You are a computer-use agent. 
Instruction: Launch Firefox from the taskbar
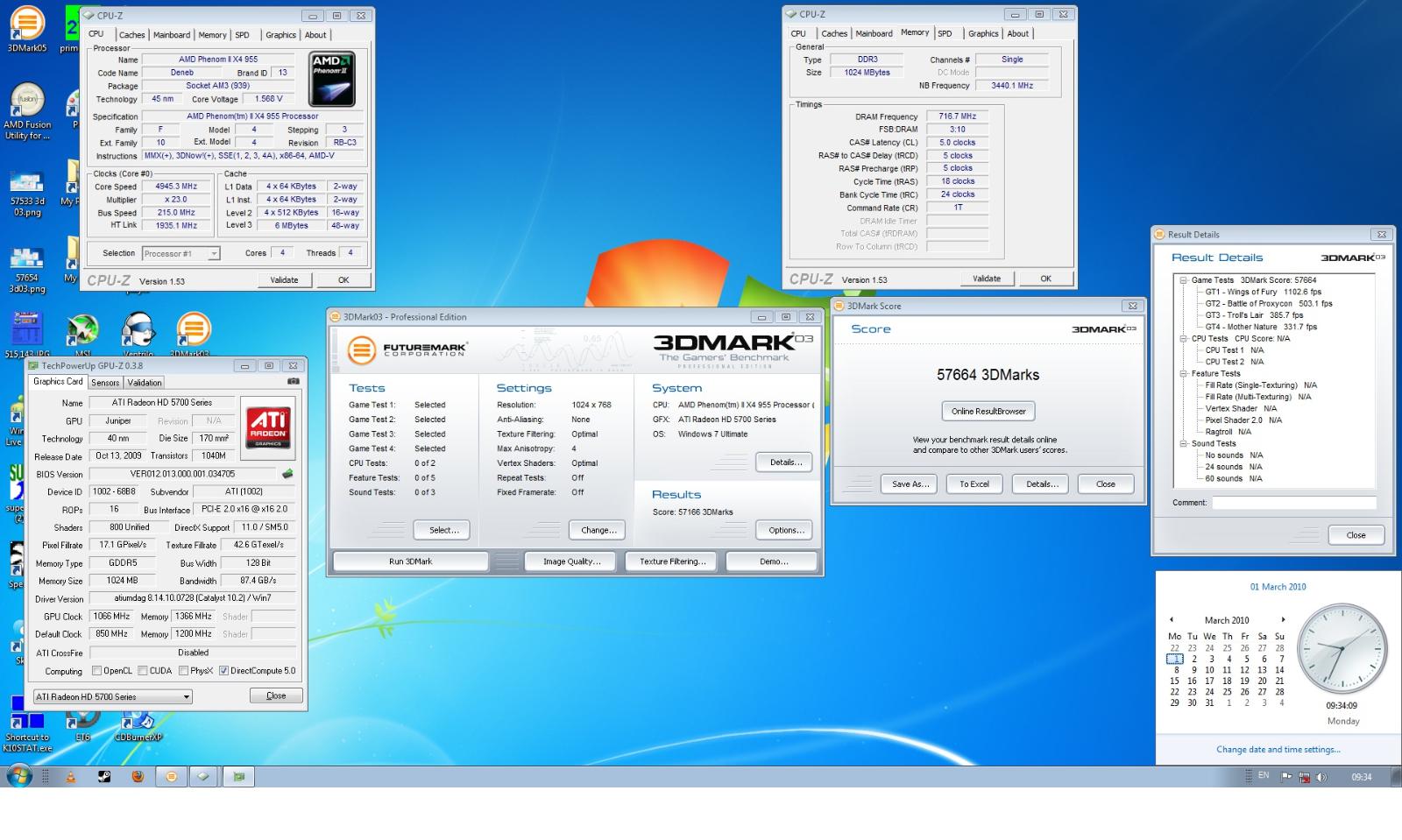pos(138,776)
